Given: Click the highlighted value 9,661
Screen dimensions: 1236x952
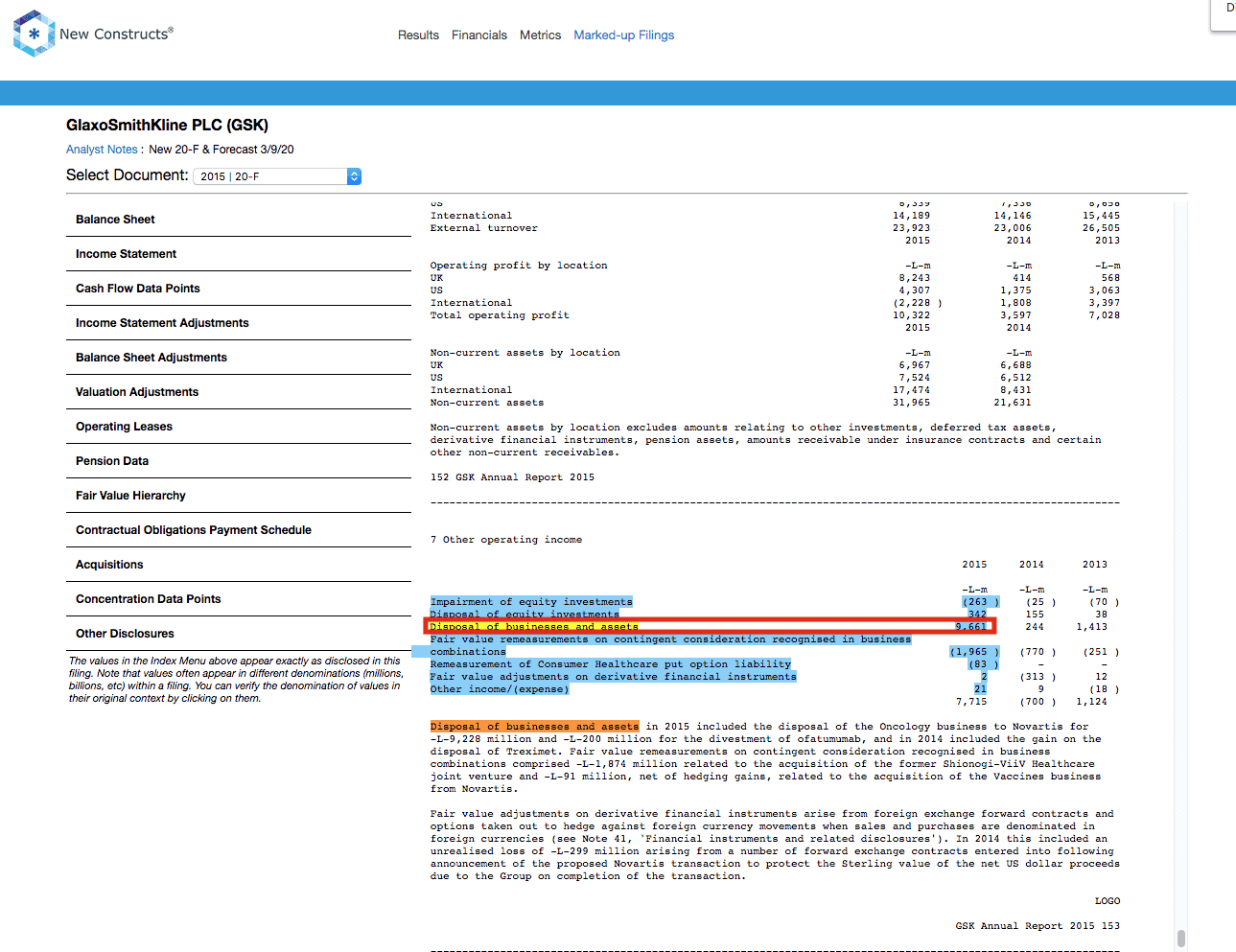Looking at the screenshot, I should point(970,627).
